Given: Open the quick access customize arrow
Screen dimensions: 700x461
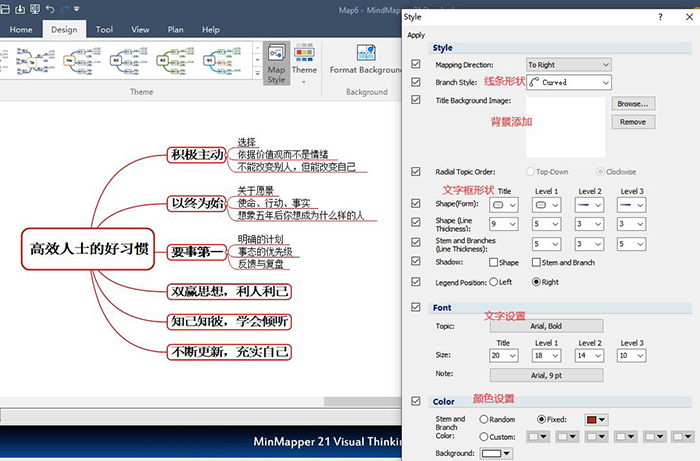Looking at the screenshot, I should point(77,8).
